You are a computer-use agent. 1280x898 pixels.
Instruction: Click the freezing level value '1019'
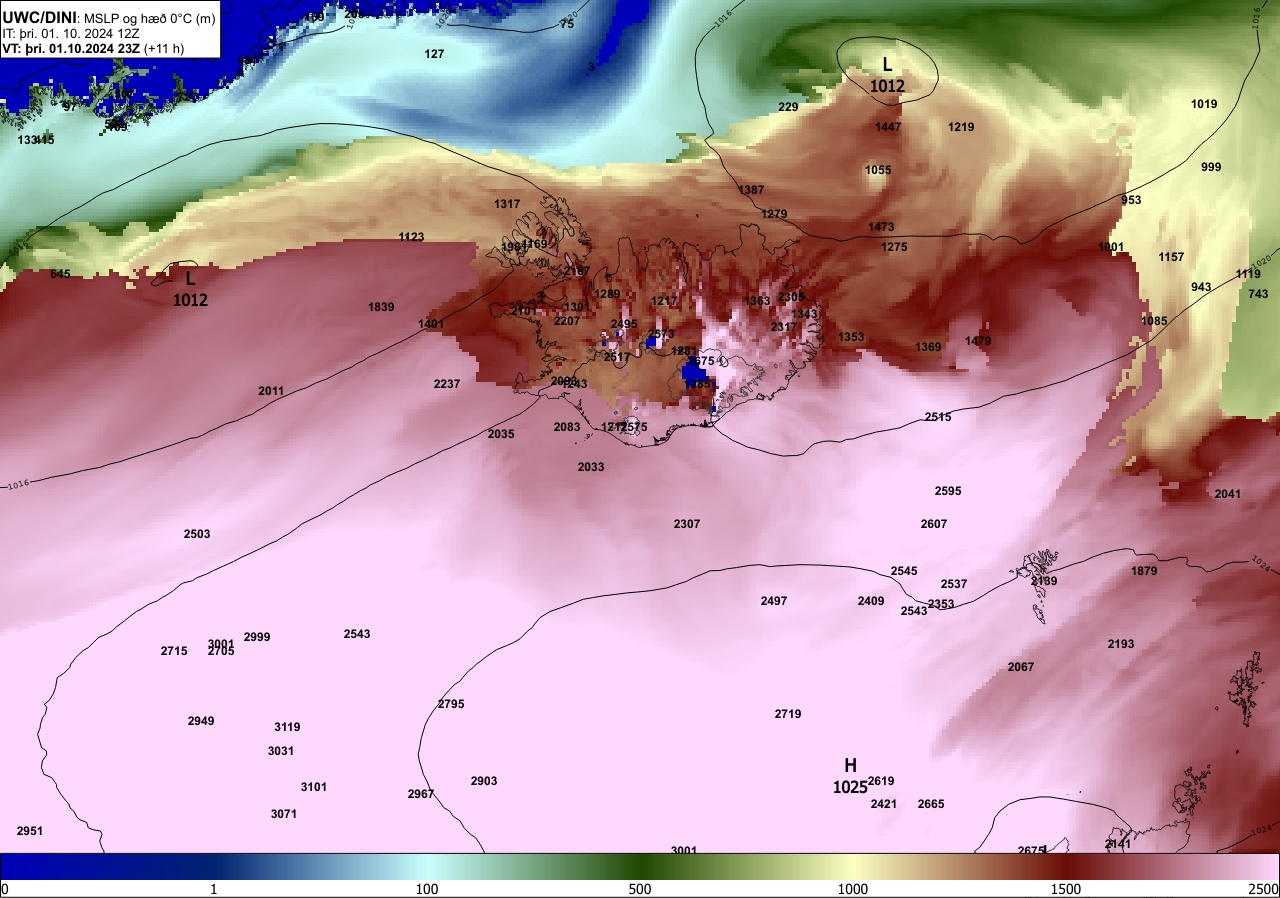point(1204,104)
